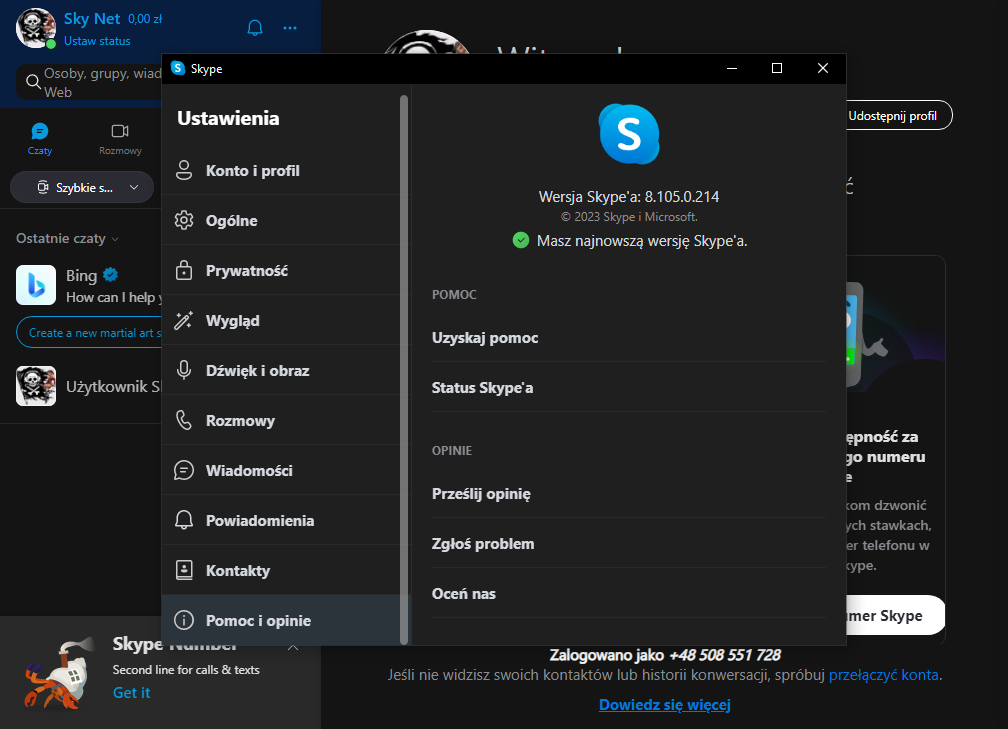Switch to Czaty tab in main window

40,139
